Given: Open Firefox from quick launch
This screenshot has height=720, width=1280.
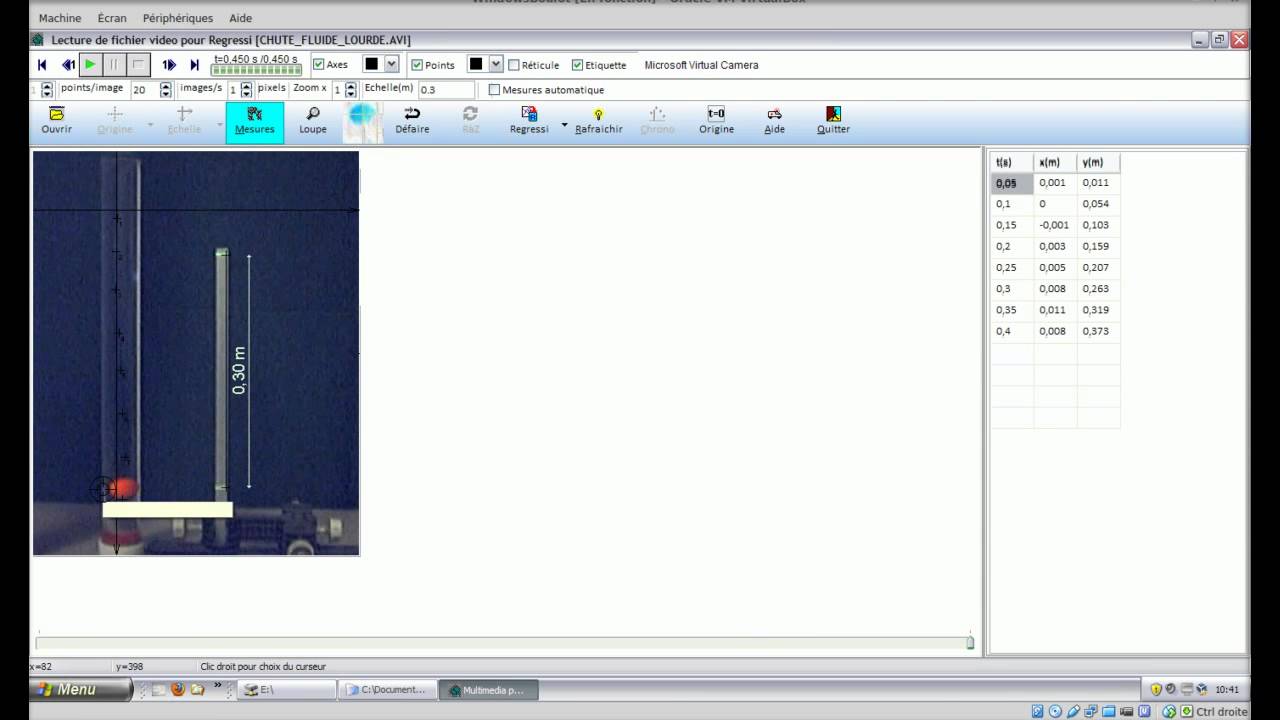Looking at the screenshot, I should (x=178, y=689).
